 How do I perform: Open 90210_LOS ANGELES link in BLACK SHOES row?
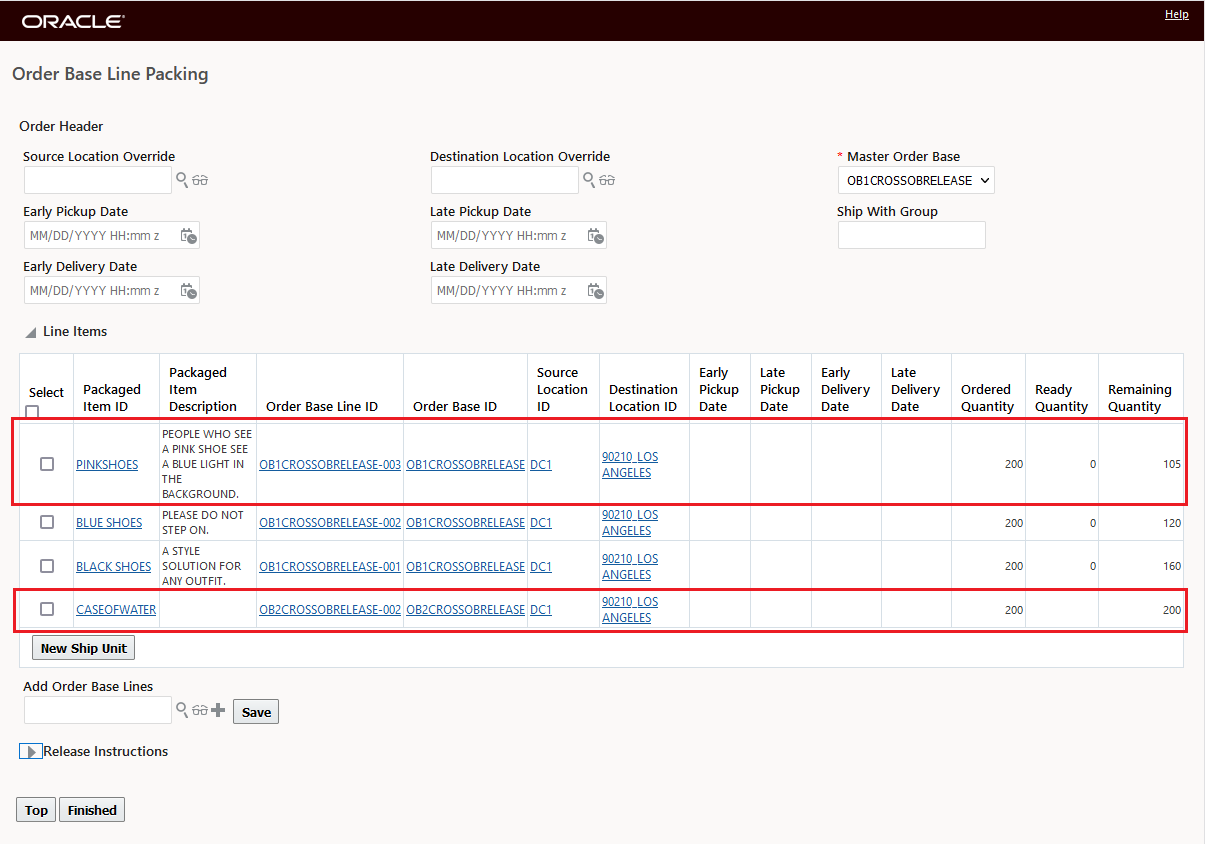[630, 566]
